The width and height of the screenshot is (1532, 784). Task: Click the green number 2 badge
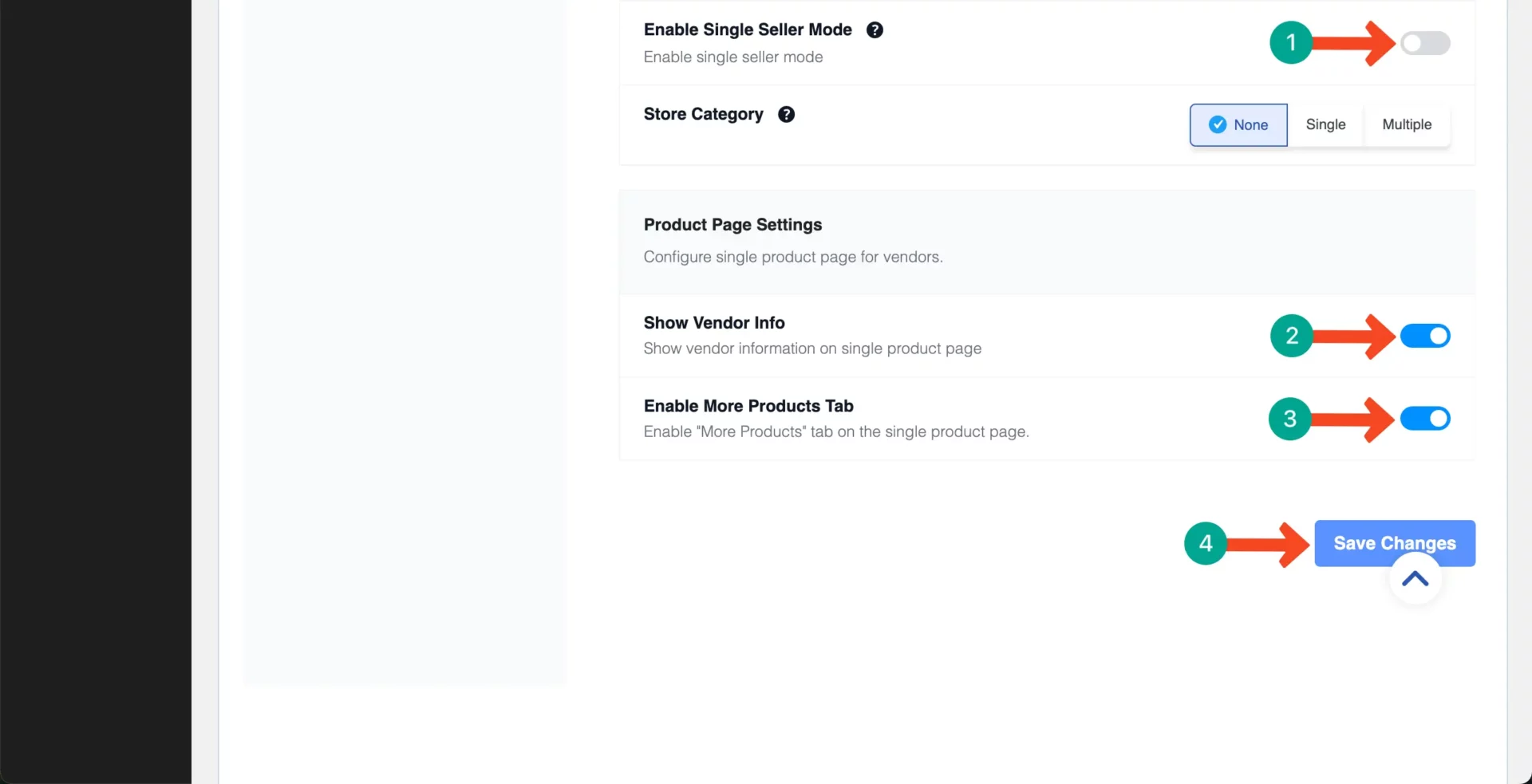pos(1292,336)
